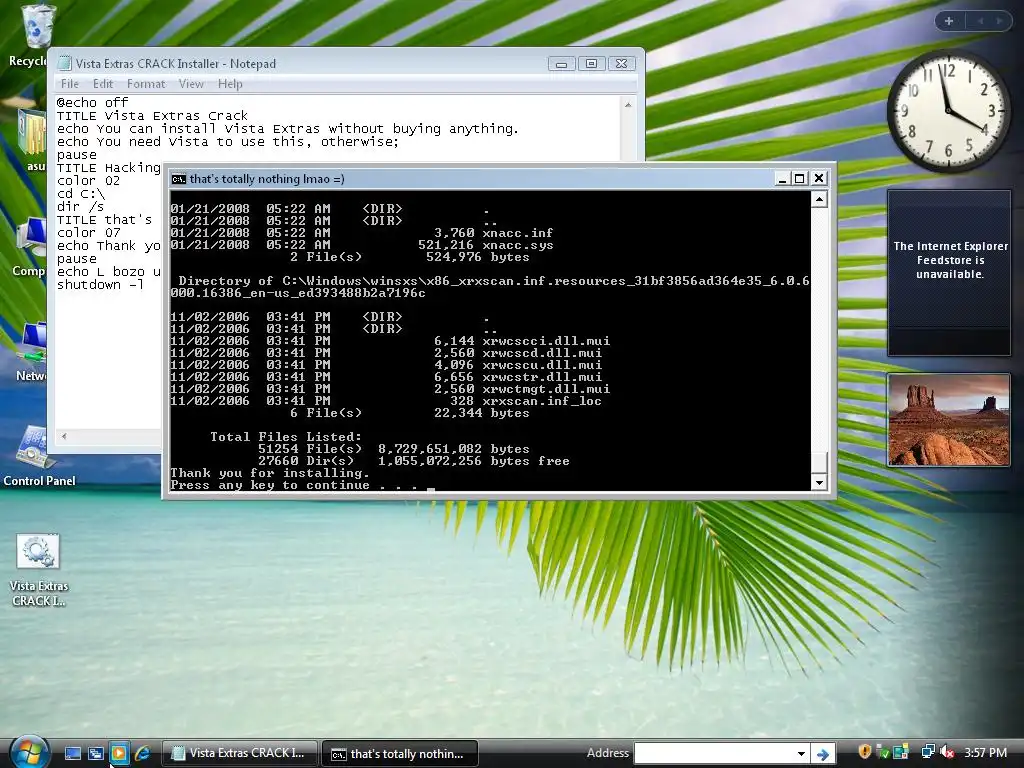Open Notepad's Help menu
Viewport: 1024px width, 768px height.
tap(230, 84)
